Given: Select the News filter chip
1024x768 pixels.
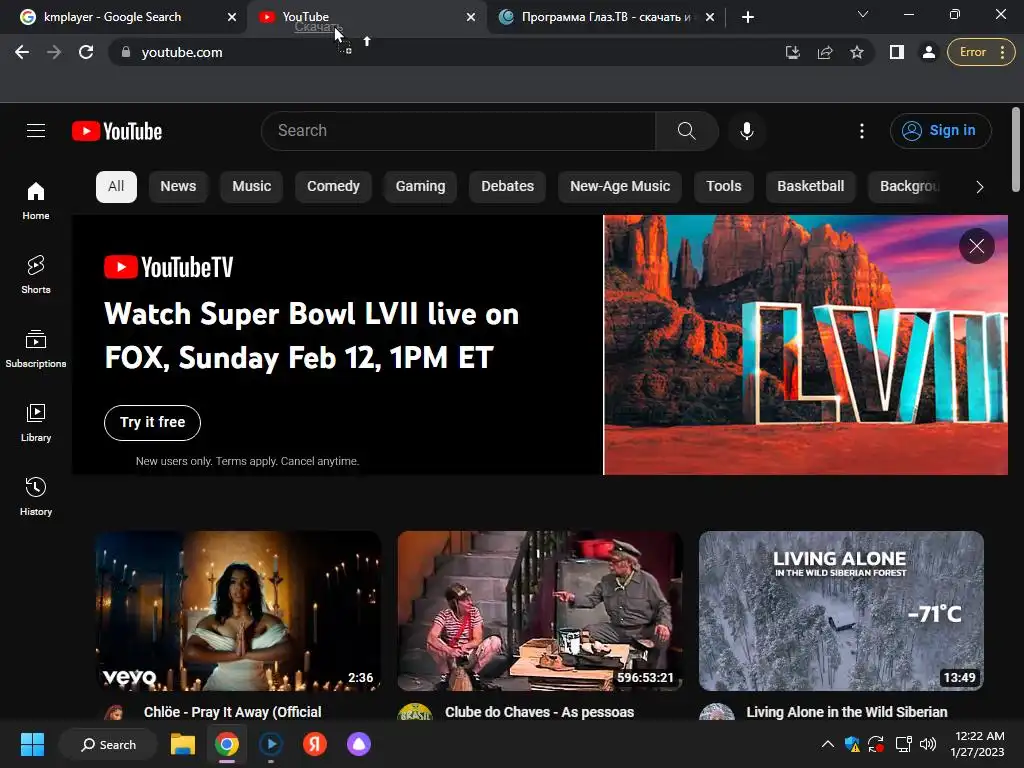Looking at the screenshot, I should (178, 187).
